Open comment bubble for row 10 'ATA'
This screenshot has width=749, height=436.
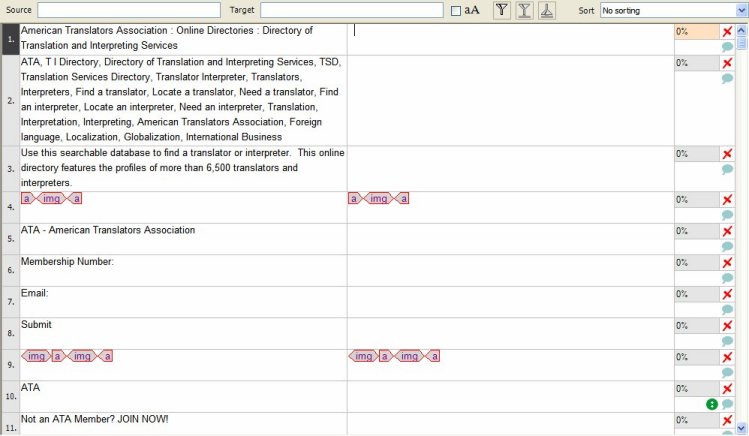coord(727,404)
